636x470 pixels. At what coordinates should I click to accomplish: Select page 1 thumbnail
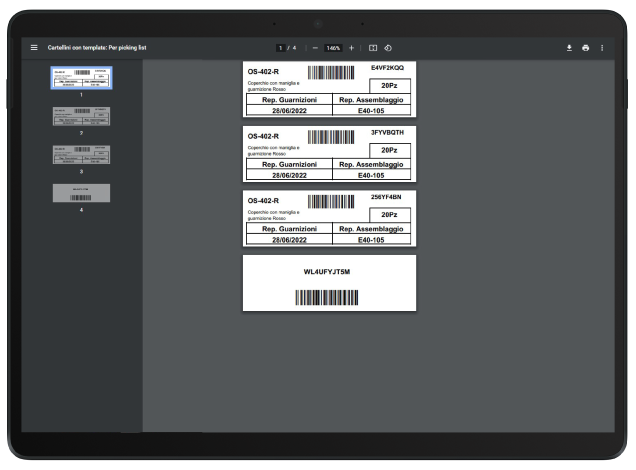81,77
